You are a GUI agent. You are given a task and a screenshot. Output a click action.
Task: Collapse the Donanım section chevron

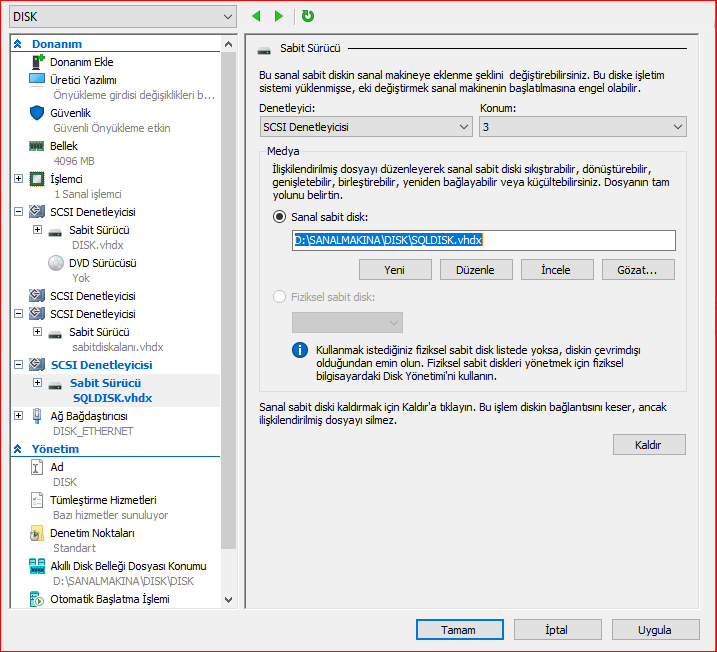pyautogui.click(x=18, y=44)
